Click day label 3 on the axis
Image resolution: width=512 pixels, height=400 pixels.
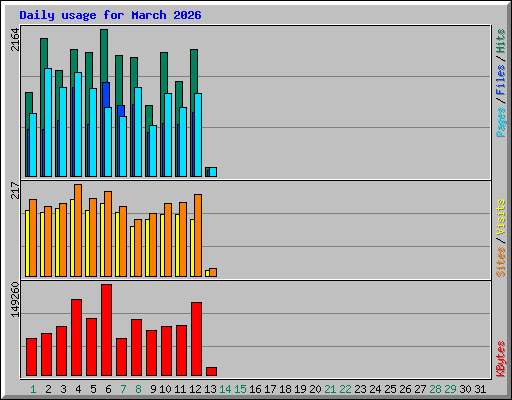coord(63,389)
